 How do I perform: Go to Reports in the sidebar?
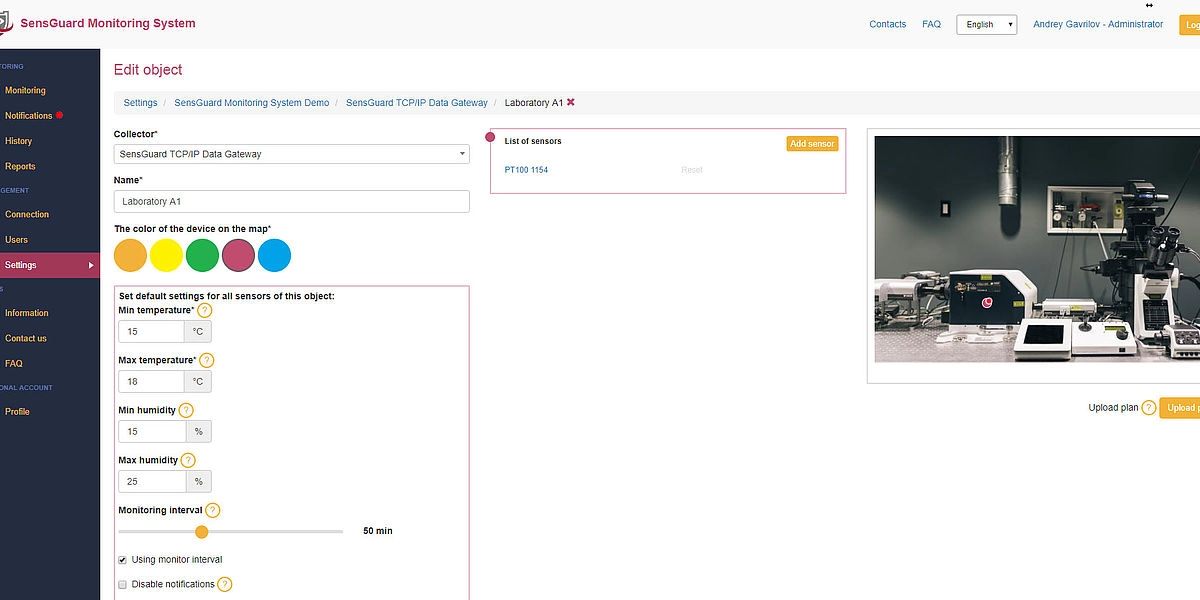[20, 166]
